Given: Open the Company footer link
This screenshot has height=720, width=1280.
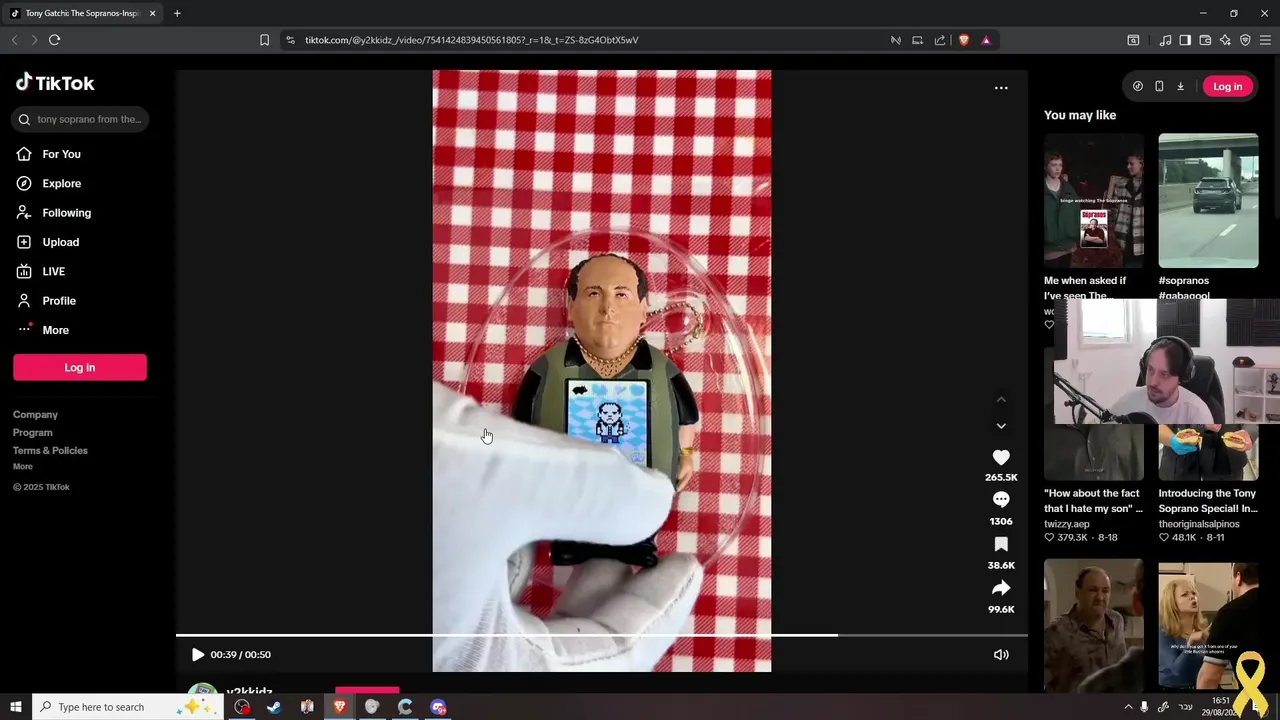Looking at the screenshot, I should [x=35, y=414].
